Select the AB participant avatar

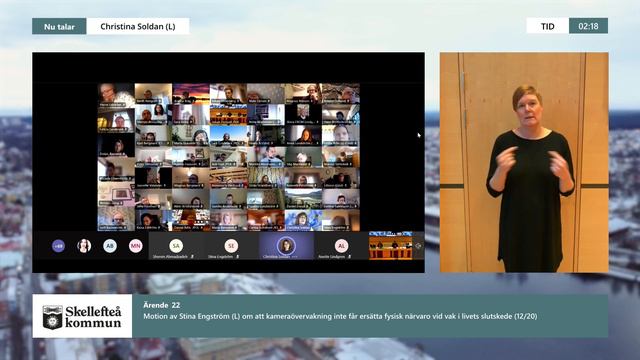click(110, 246)
